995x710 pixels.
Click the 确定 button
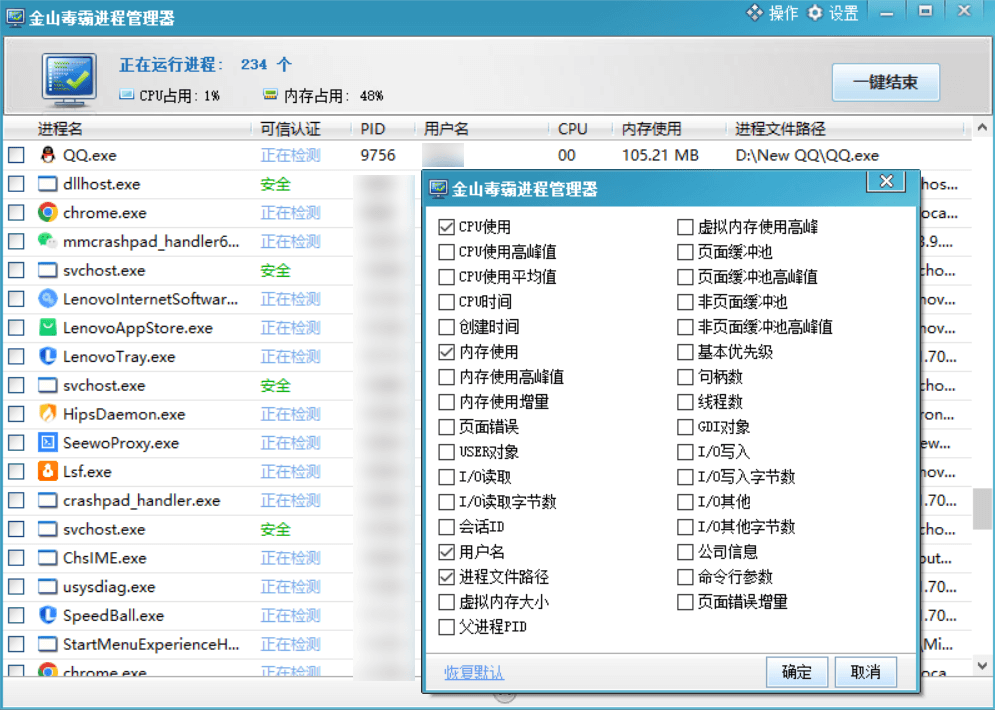[796, 672]
